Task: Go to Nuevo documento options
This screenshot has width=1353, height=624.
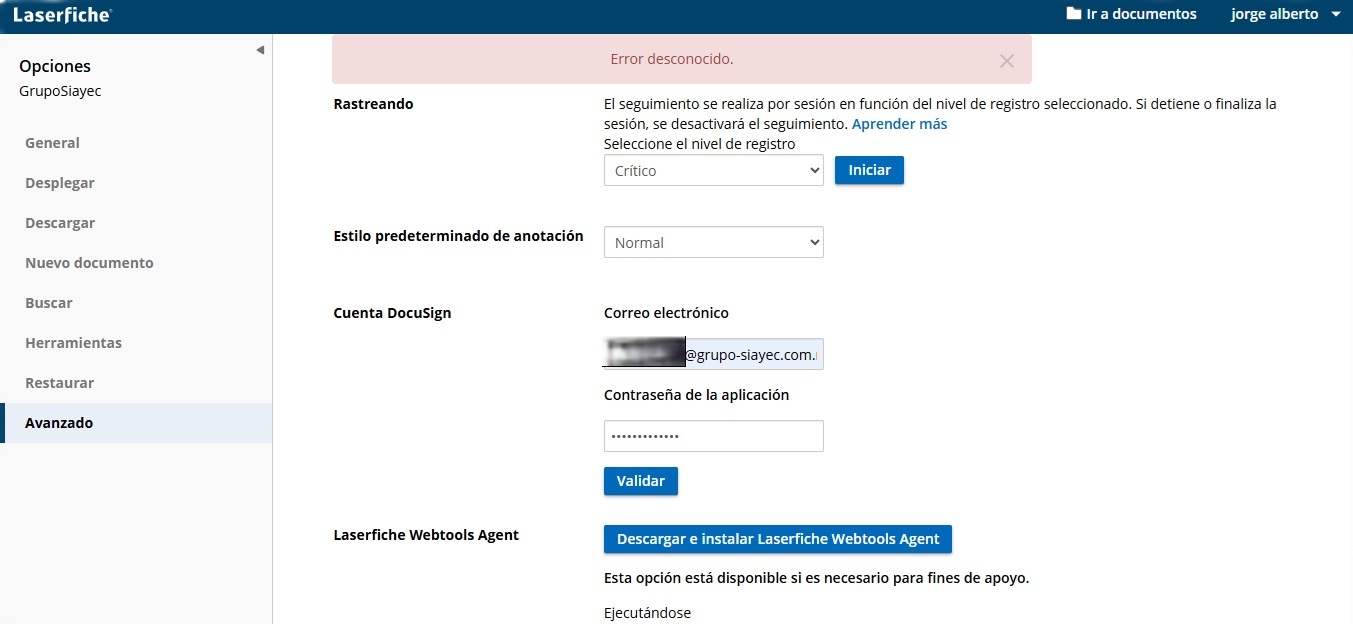Action: [x=89, y=263]
